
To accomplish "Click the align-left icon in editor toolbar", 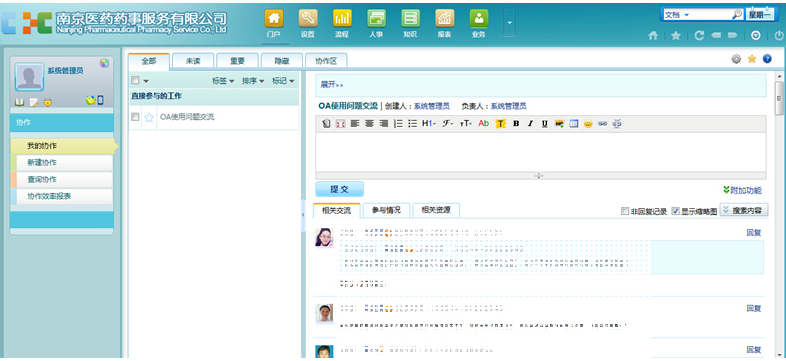I will tap(355, 123).
